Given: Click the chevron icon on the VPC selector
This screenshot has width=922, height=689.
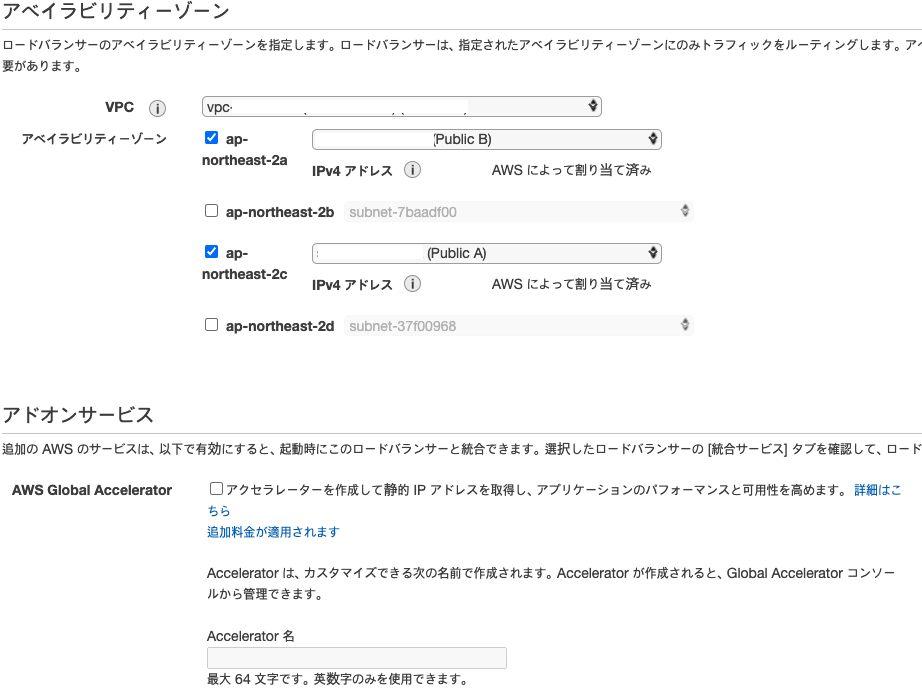Looking at the screenshot, I should tap(594, 106).
